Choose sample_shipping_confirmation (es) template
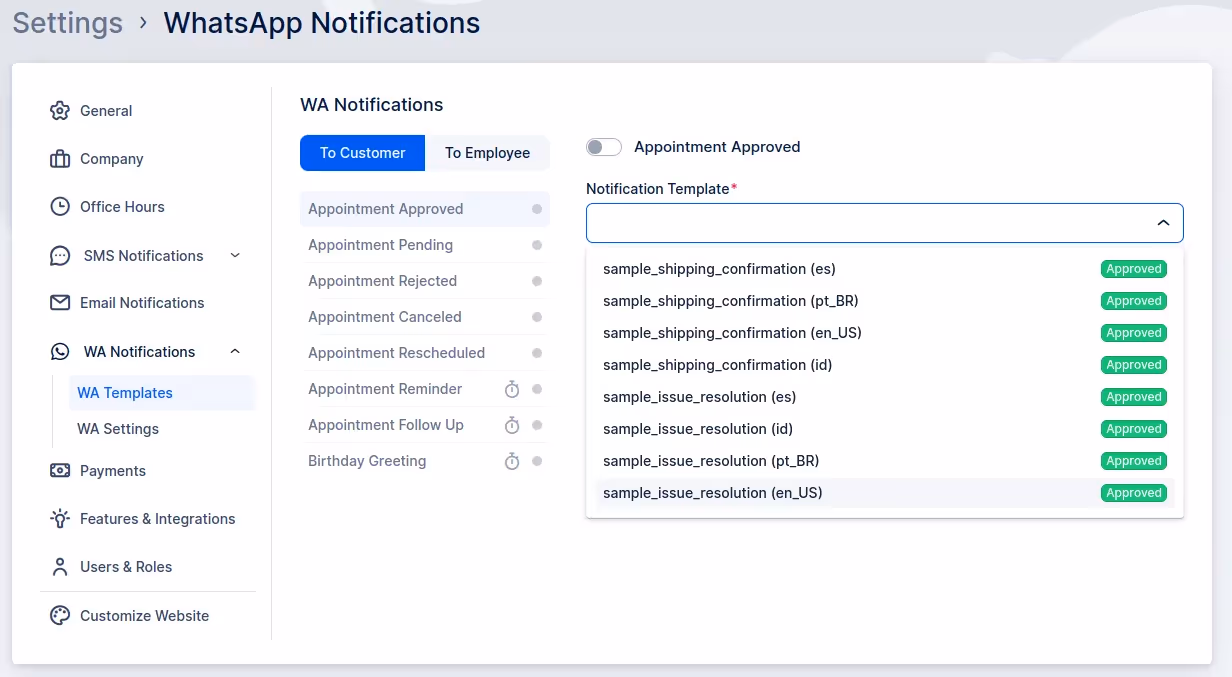The image size is (1232, 677). click(884, 269)
